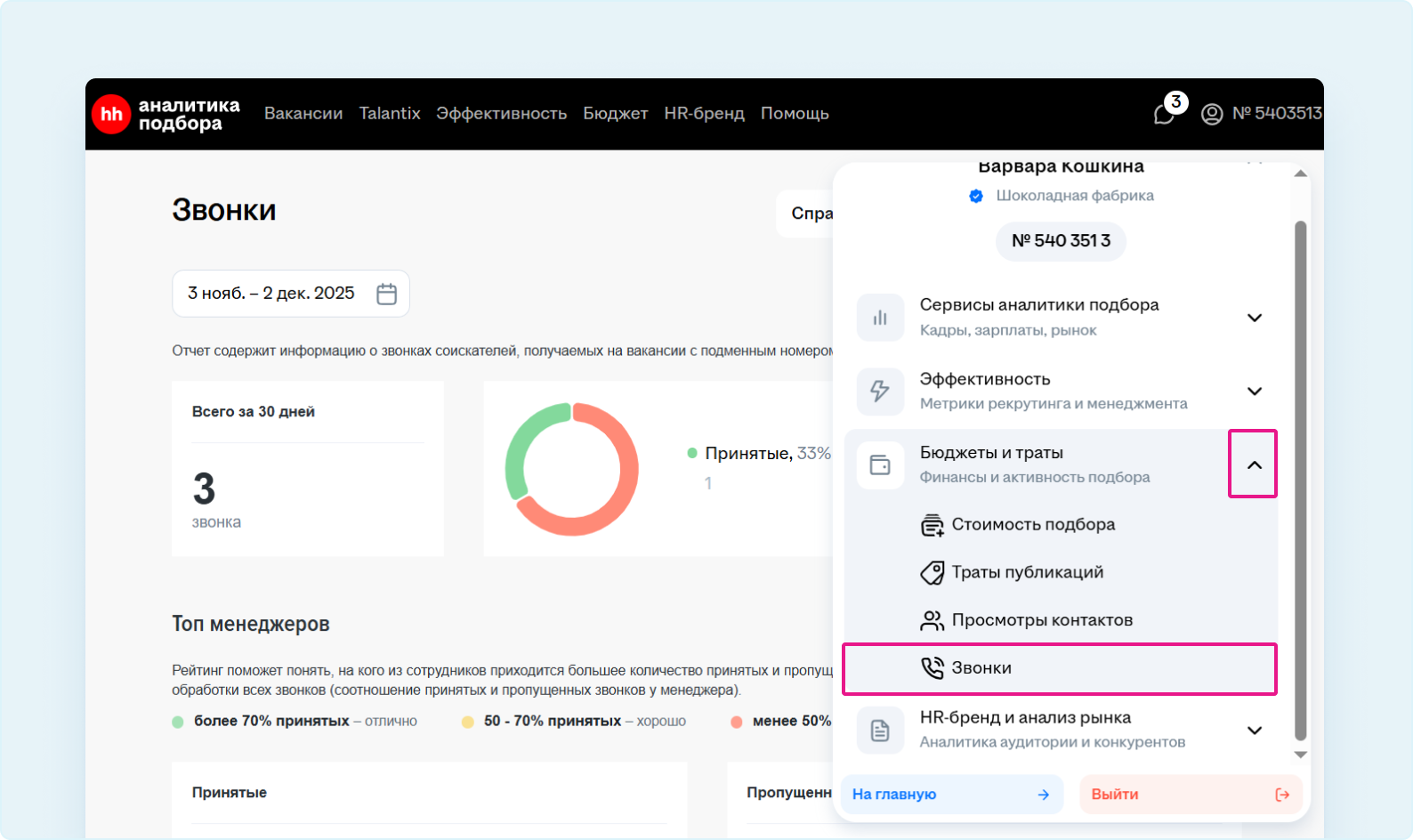
Task: Click the lightning bolt Эффективность icon
Action: click(x=880, y=392)
